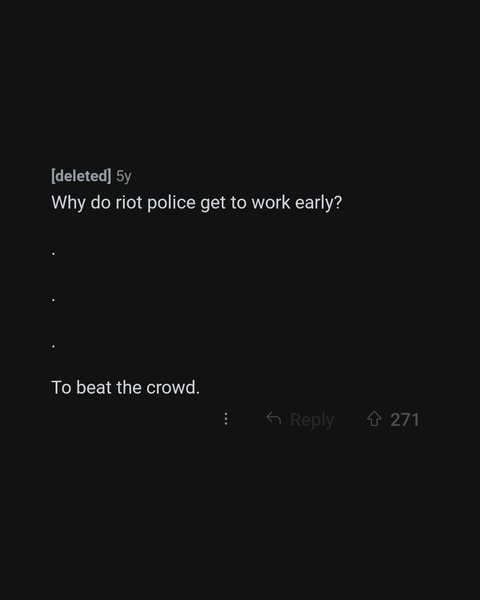Open the three-dot comment options menu

pyautogui.click(x=226, y=419)
